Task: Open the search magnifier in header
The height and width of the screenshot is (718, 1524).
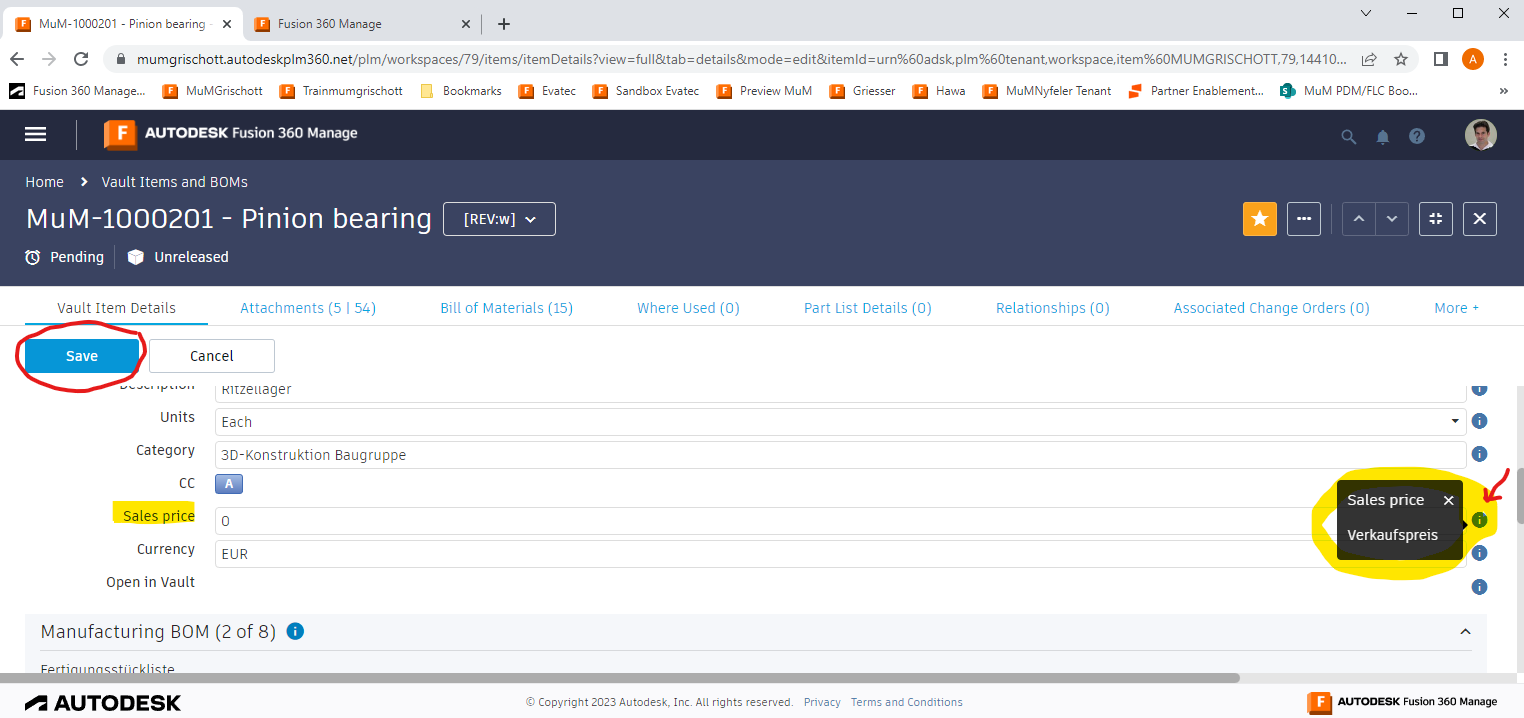Action: click(1349, 137)
